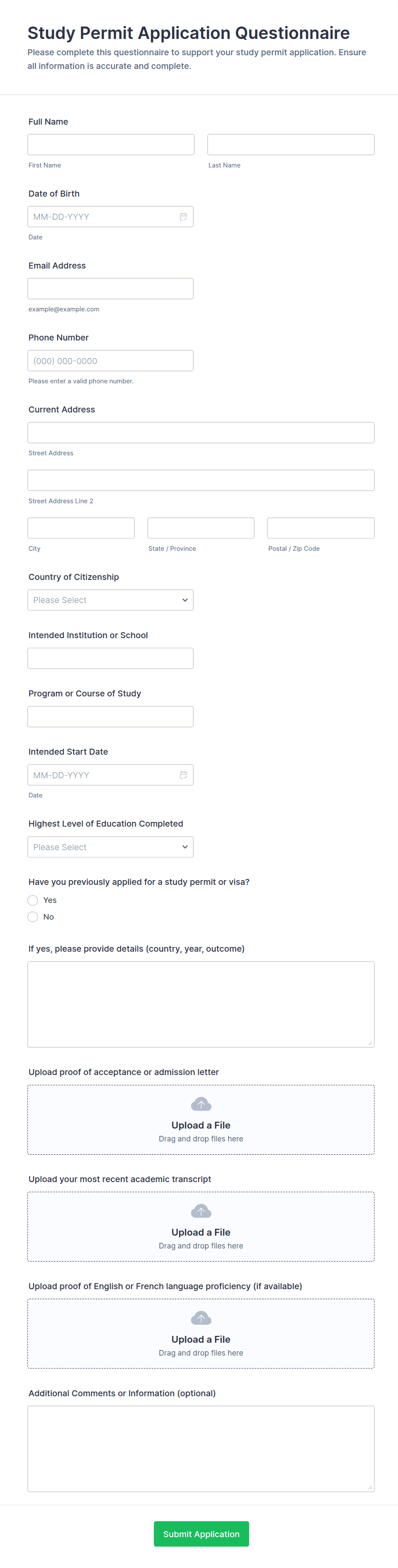
Task: Open the Date of Birth calendar icon
Action: (183, 217)
